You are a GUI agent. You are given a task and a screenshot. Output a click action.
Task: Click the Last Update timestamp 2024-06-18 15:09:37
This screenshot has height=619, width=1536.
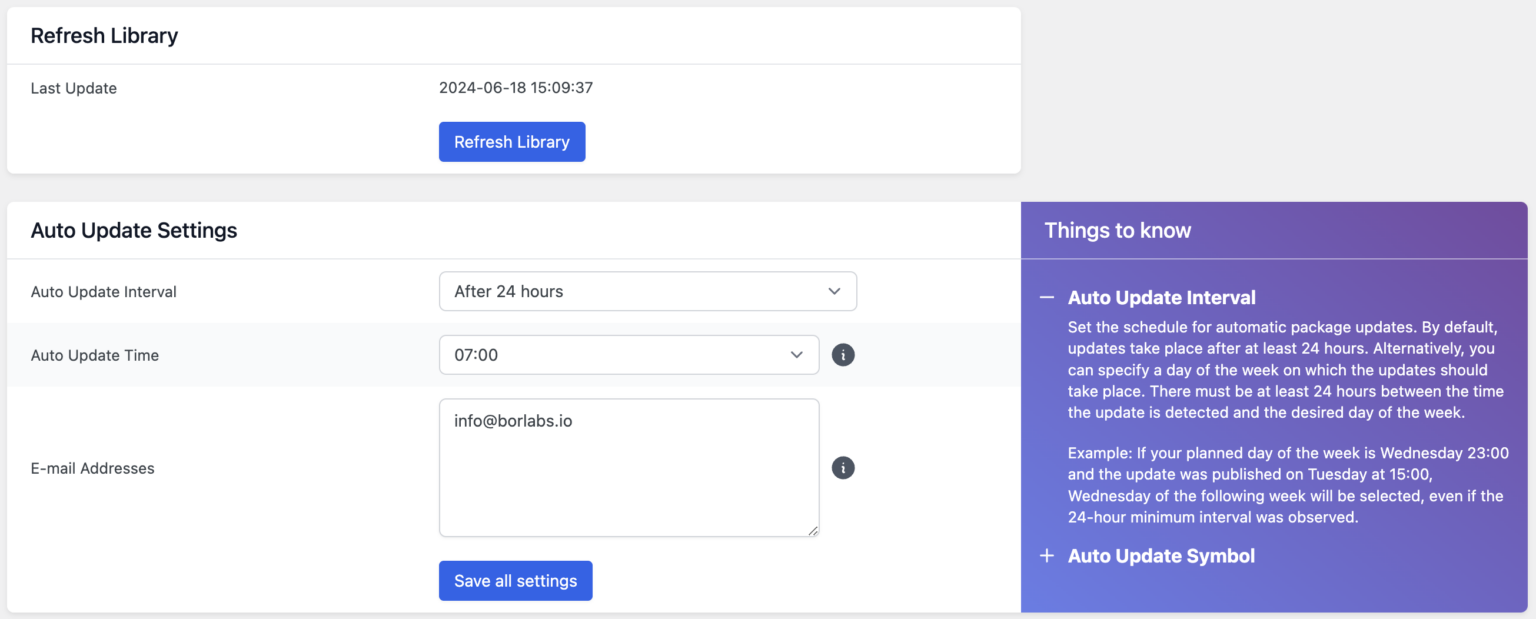click(516, 88)
